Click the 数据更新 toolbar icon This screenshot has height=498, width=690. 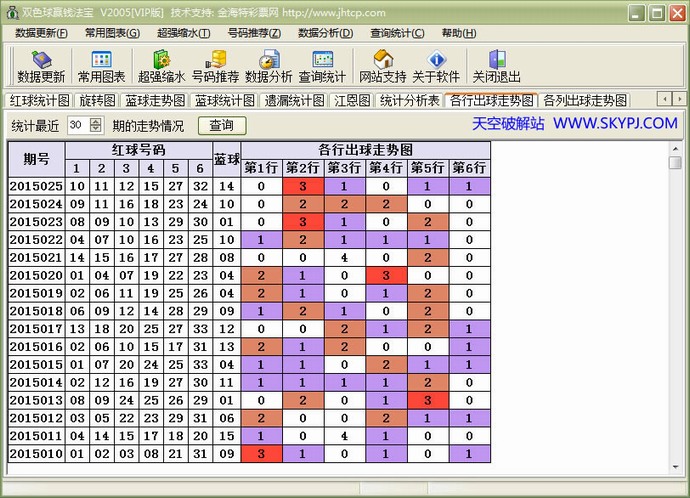[41, 66]
